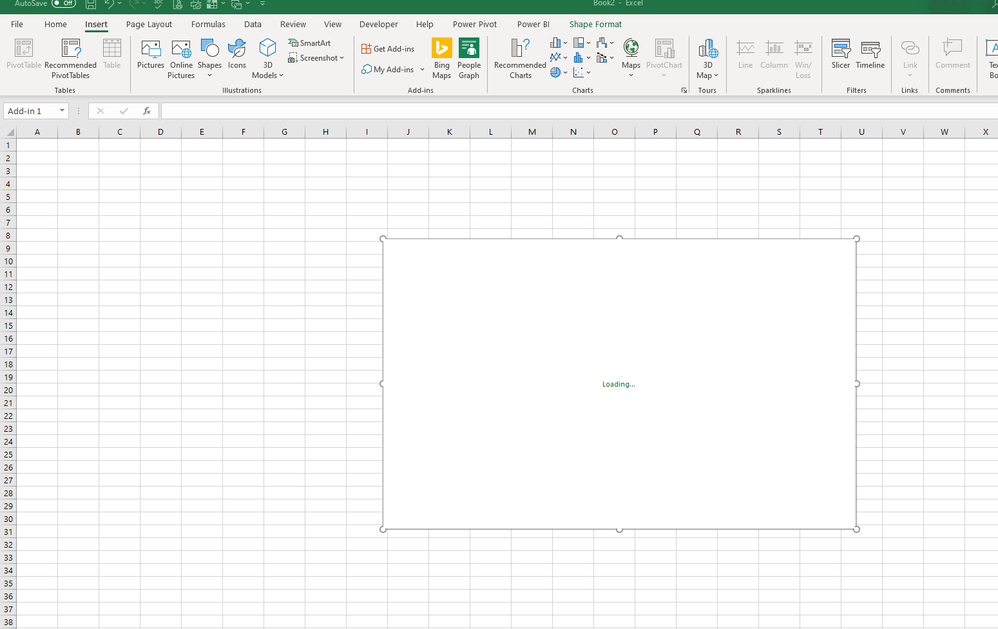Open the People Graph add-in
998x629 pixels.
[x=468, y=57]
